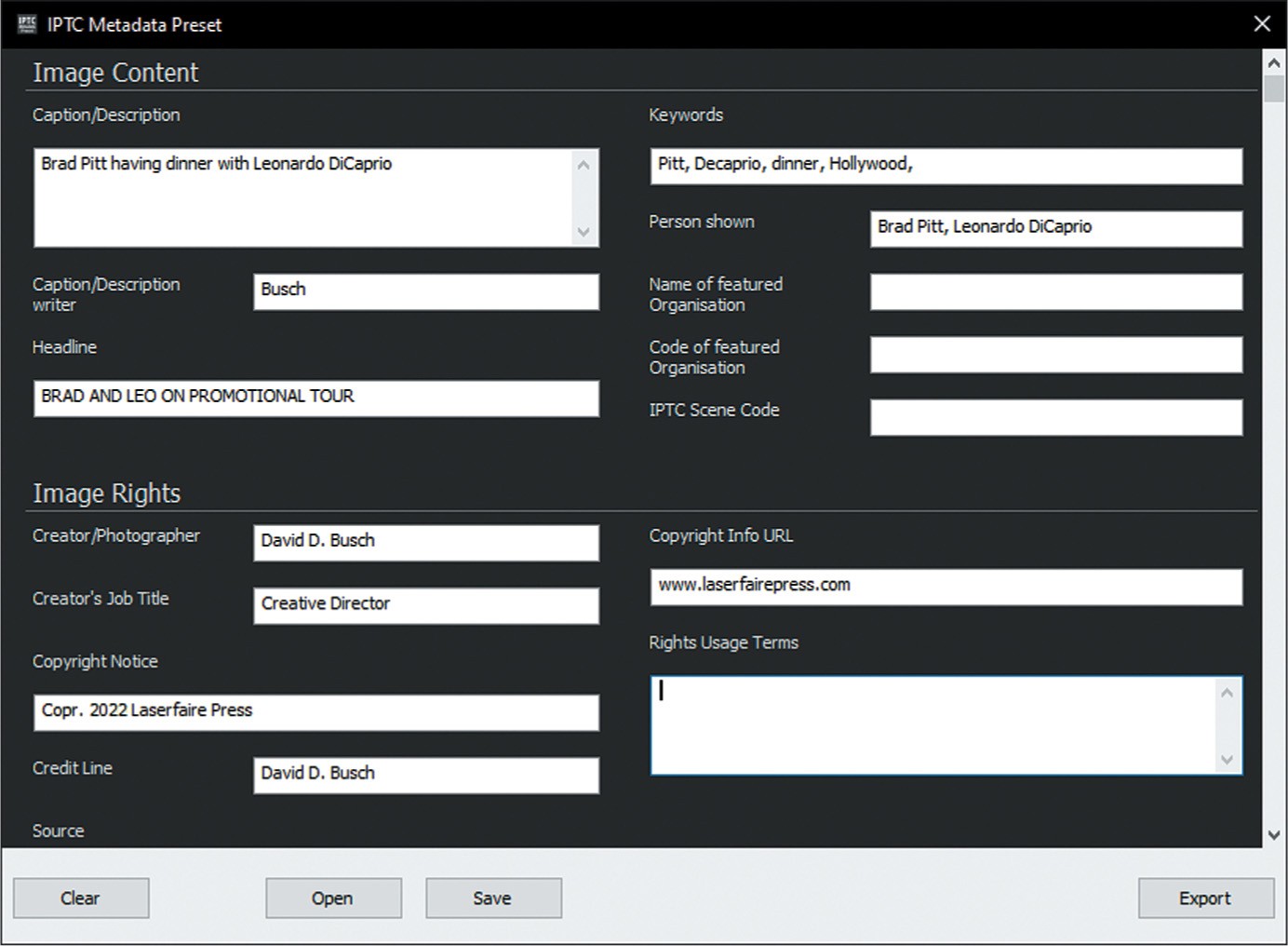Click the Keywords label
1288x946 pixels.
[x=686, y=115]
